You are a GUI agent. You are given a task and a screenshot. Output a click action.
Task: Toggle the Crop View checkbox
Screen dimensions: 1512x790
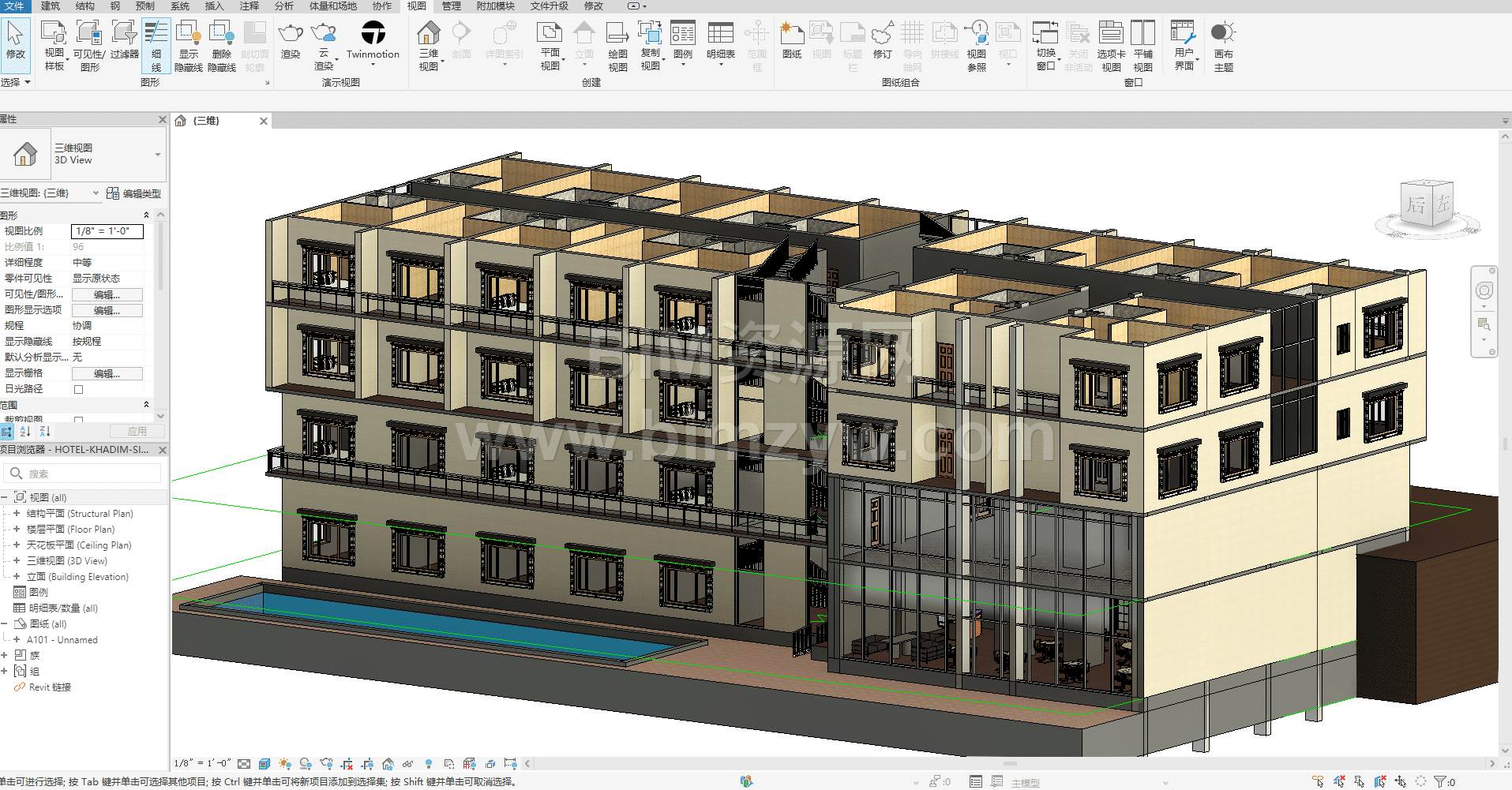click(x=78, y=420)
